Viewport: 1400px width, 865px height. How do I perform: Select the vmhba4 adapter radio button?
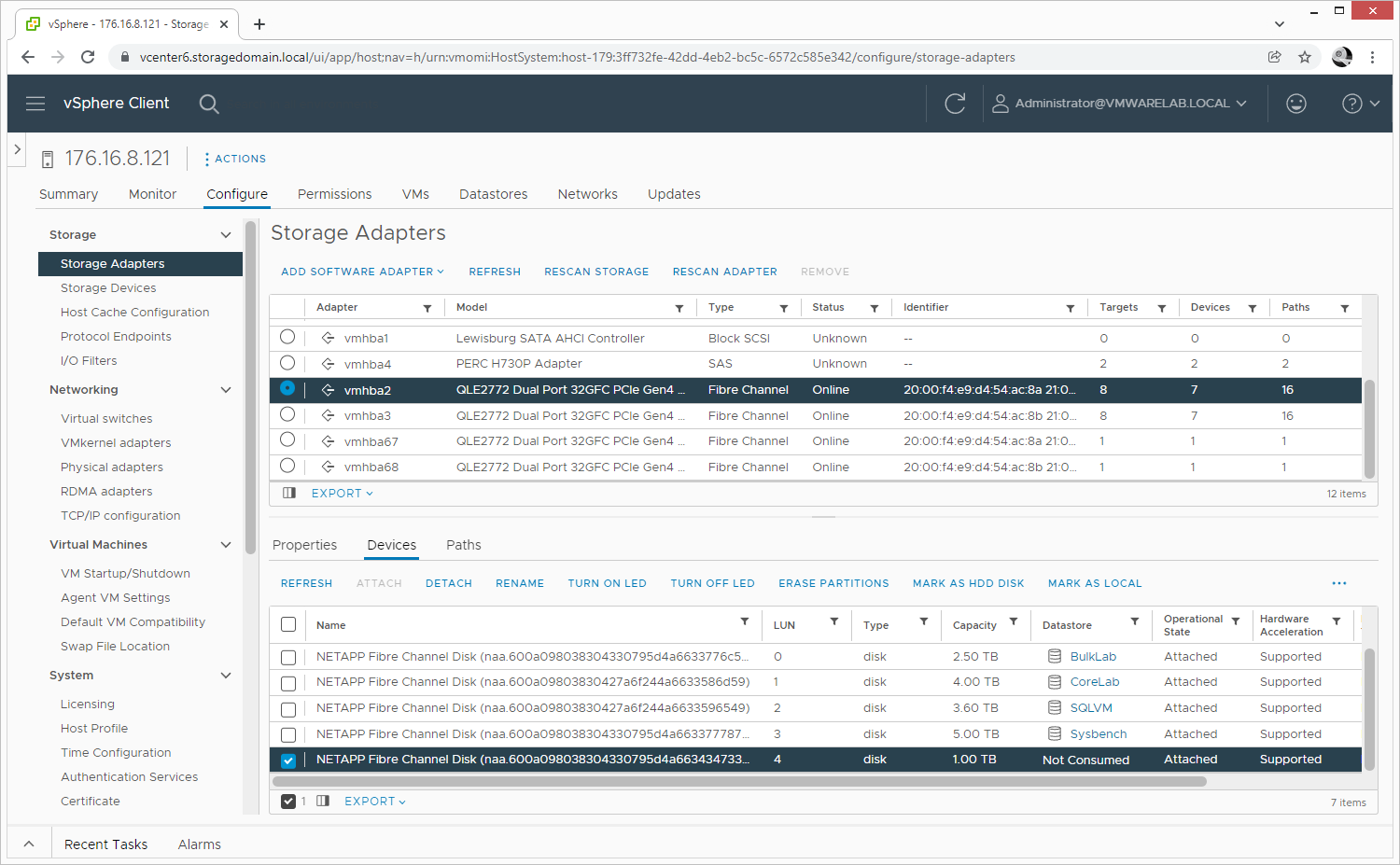click(287, 363)
